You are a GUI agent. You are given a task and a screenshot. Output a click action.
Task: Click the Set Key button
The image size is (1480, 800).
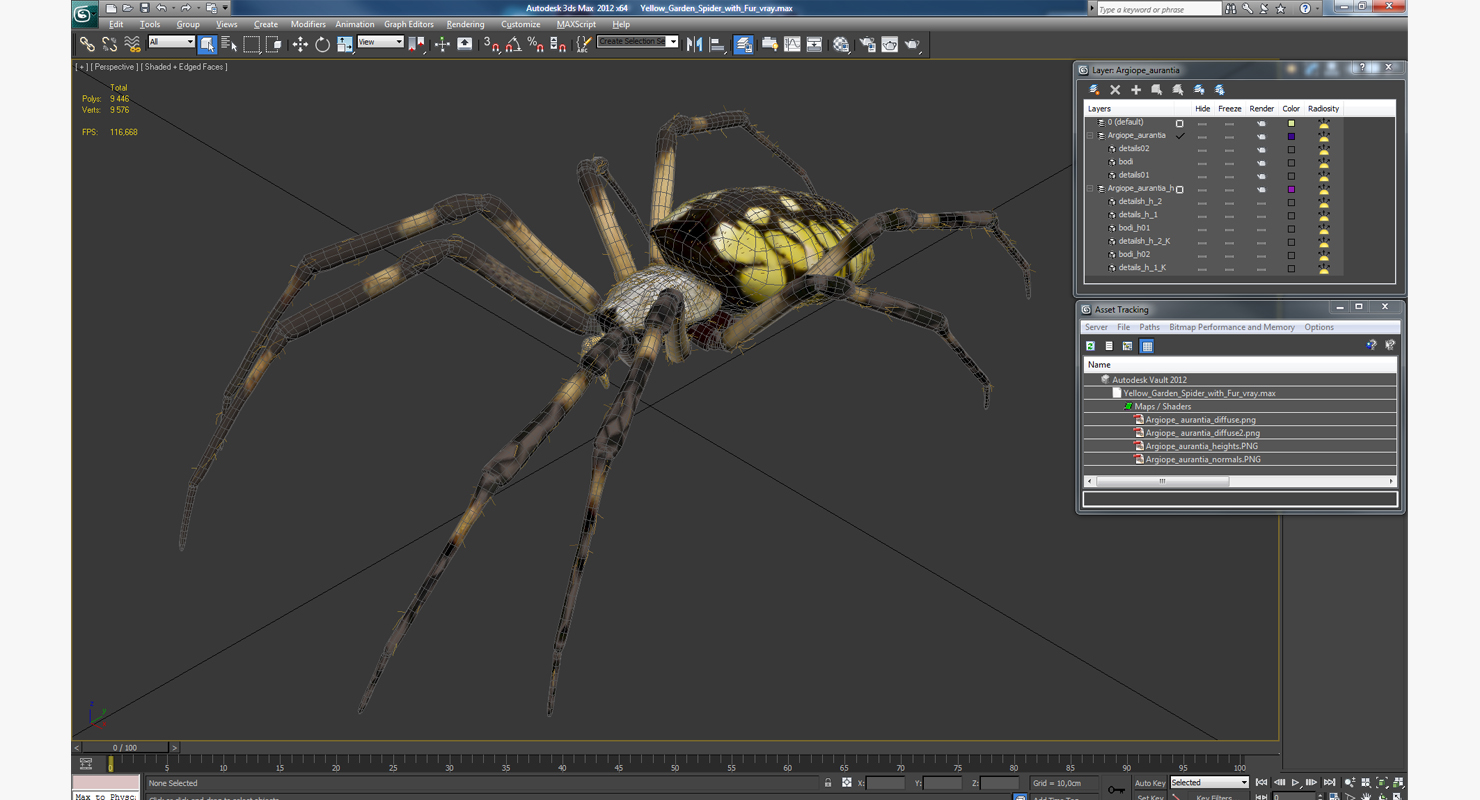pos(1150,796)
